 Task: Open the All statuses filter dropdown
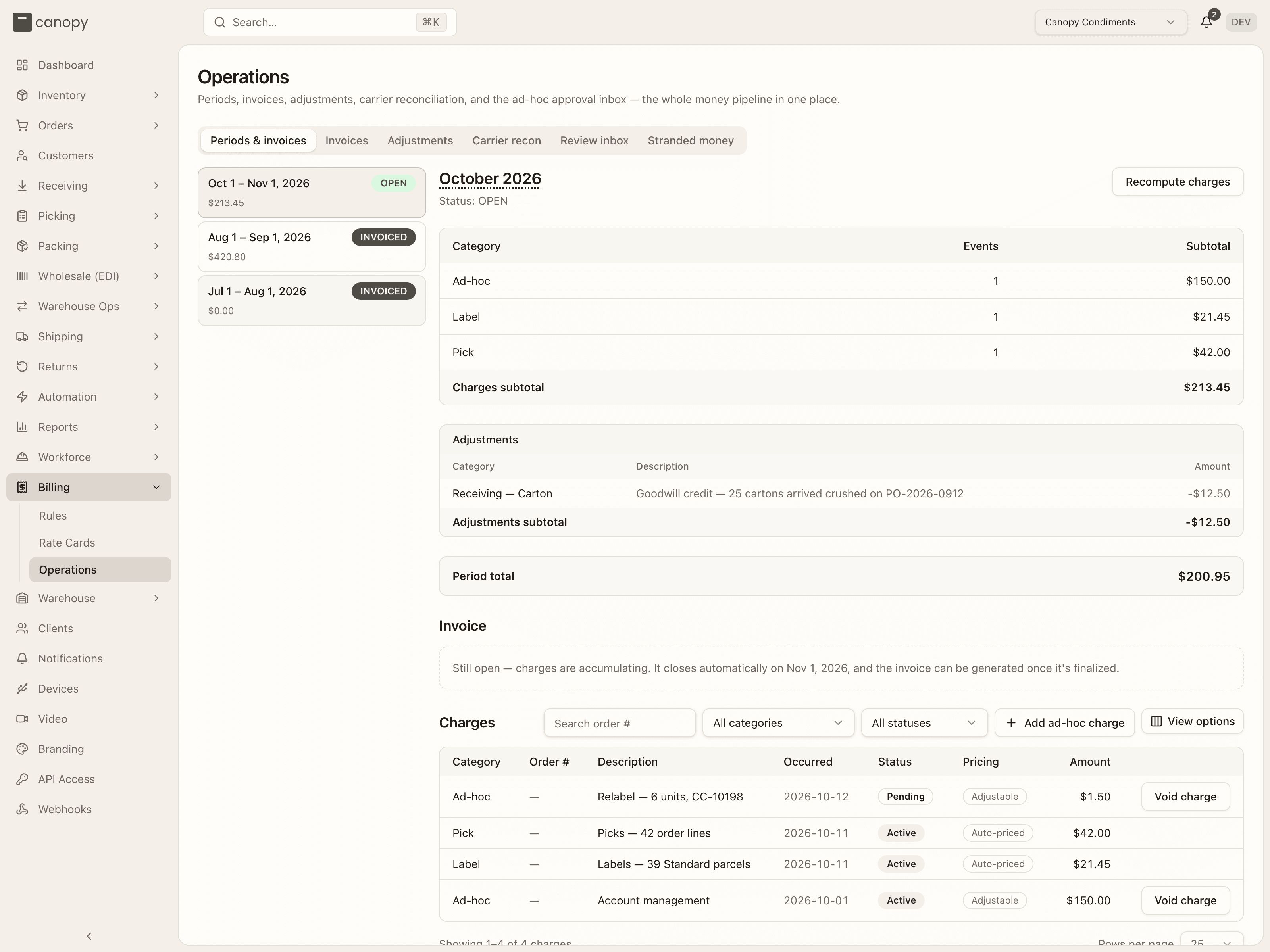pyautogui.click(x=924, y=722)
